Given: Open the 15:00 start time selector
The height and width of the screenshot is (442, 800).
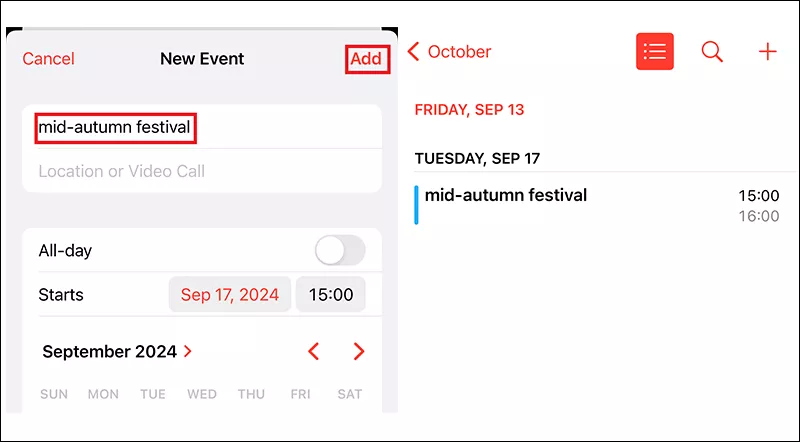Looking at the screenshot, I should [331, 295].
